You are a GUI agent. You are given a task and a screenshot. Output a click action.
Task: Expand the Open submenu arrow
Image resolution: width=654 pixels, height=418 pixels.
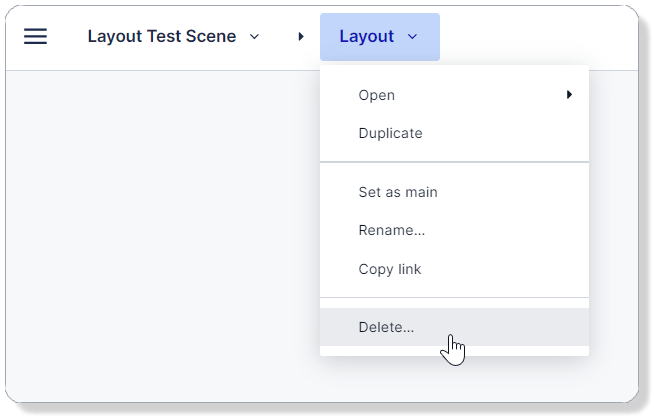(569, 95)
